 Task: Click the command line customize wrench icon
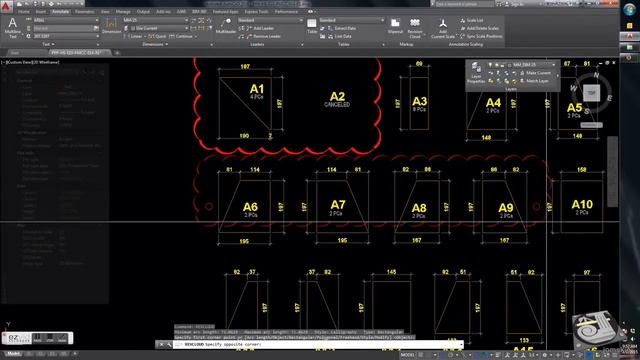169,344
